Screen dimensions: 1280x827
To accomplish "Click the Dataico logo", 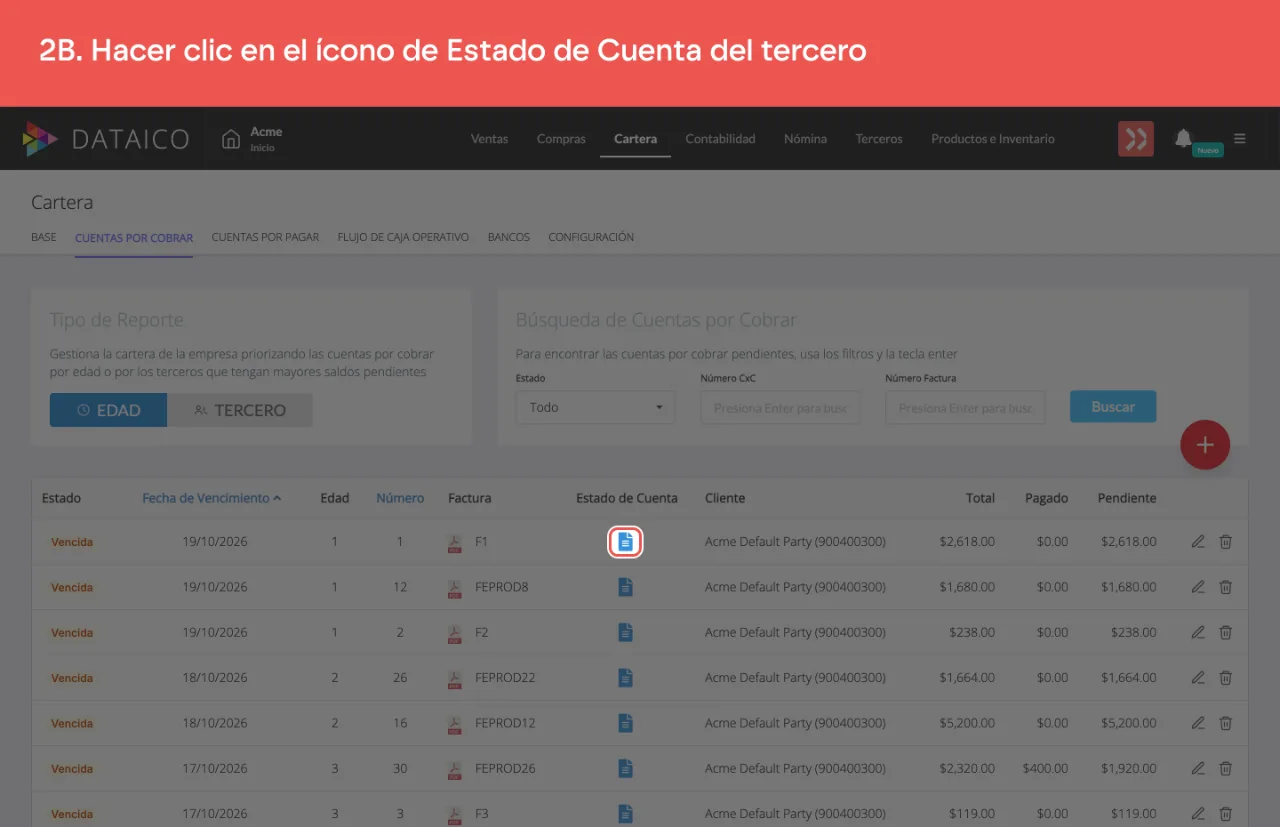I will click(x=106, y=139).
